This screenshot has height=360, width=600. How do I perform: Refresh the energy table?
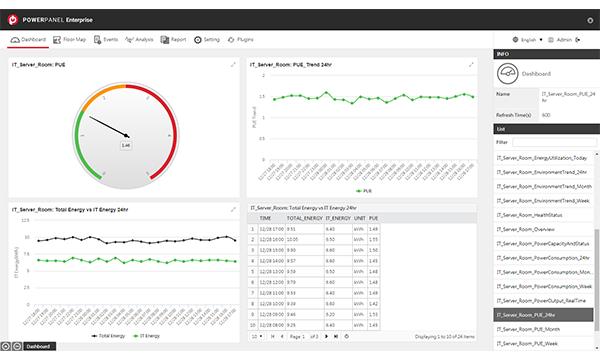[x=346, y=337]
